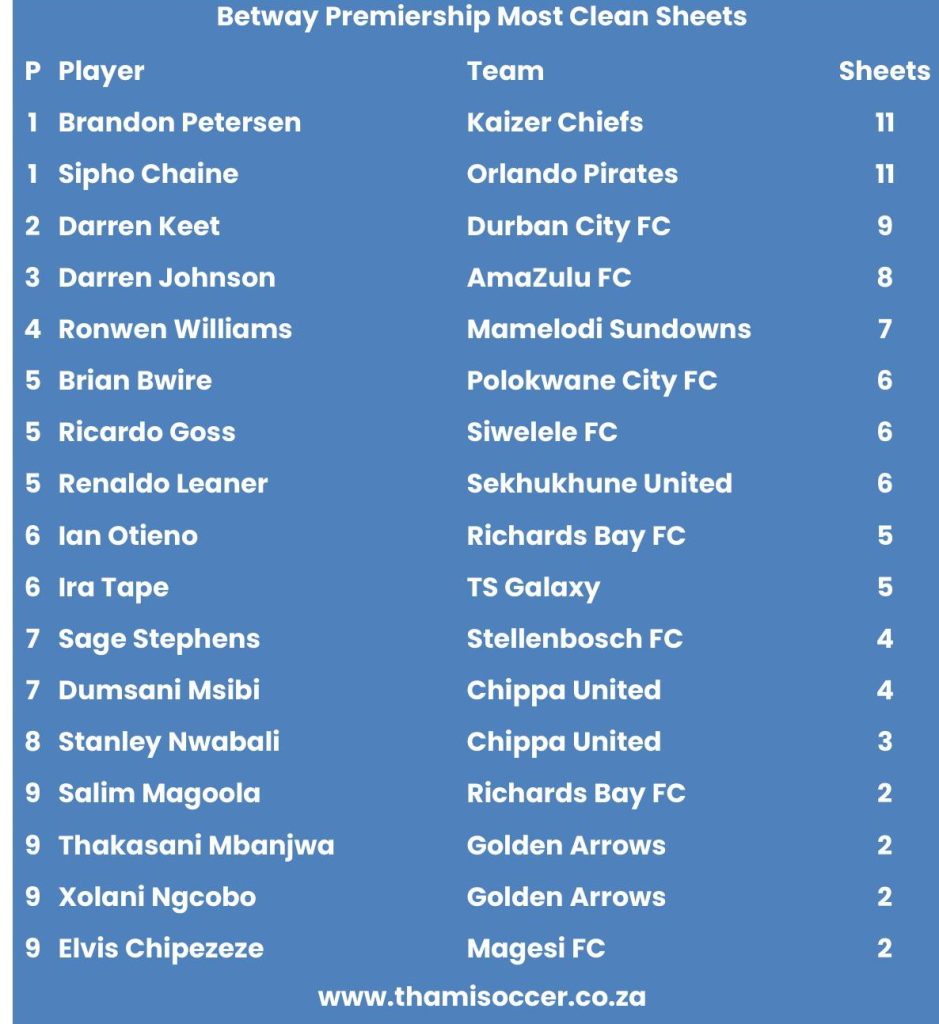Select player Stanley Nwabali

click(x=169, y=742)
